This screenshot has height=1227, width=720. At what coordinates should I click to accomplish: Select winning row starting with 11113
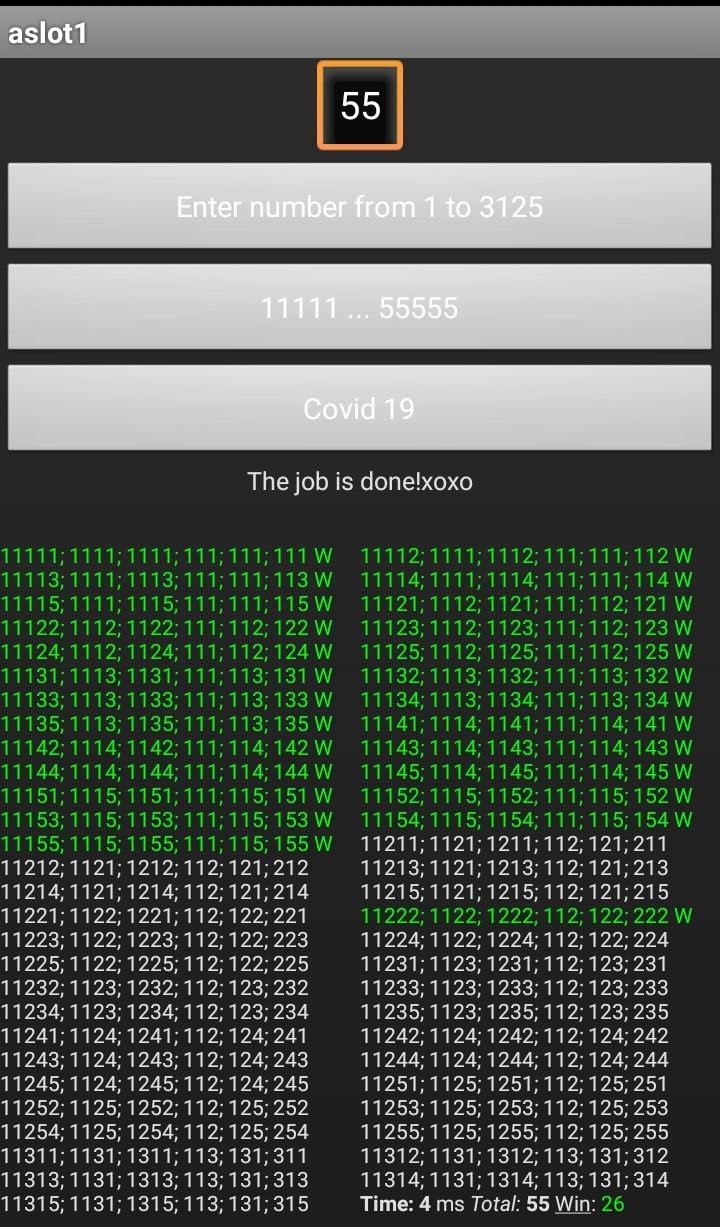click(x=167, y=579)
